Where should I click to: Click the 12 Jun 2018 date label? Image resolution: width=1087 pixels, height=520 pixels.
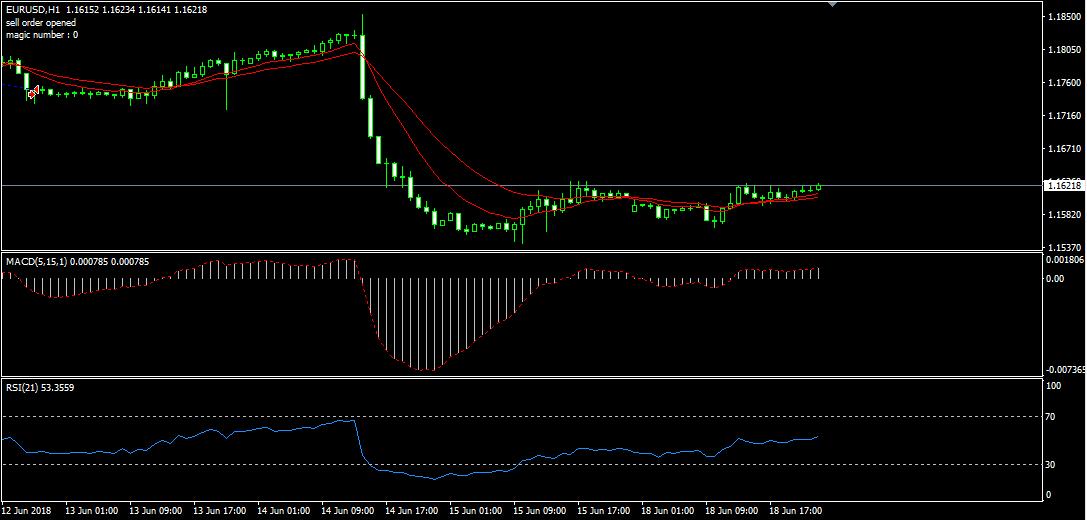28,511
